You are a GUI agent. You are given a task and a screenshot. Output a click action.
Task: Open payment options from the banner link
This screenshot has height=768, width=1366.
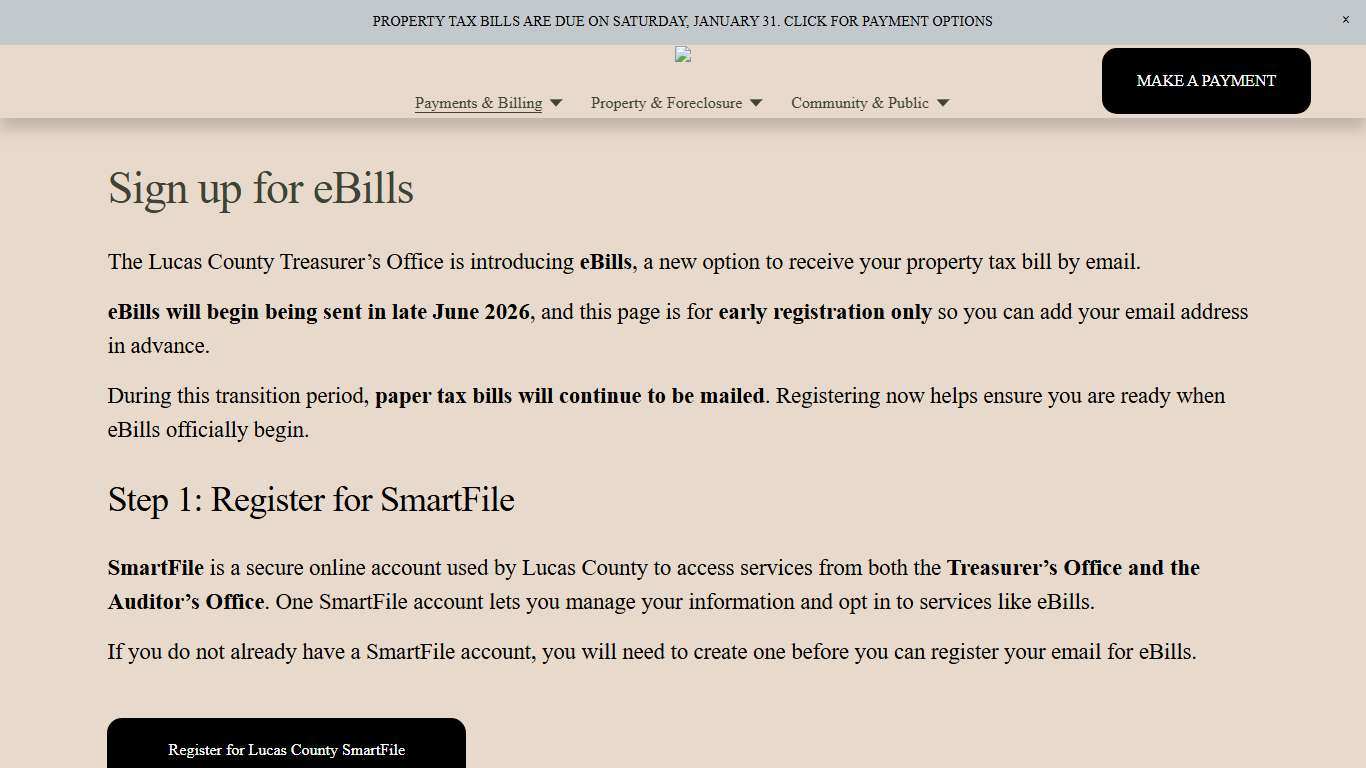click(x=683, y=21)
